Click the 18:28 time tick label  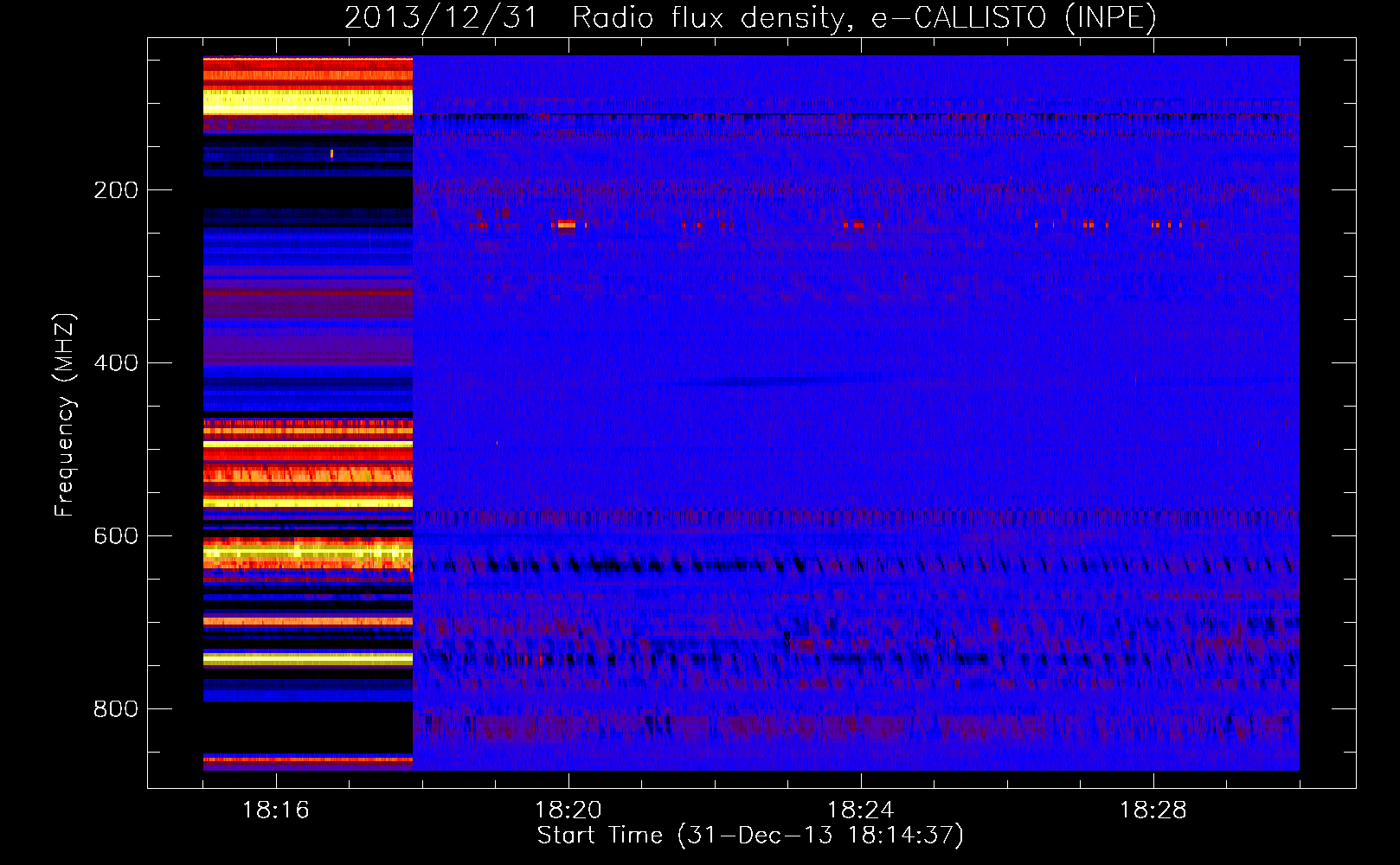click(1153, 811)
